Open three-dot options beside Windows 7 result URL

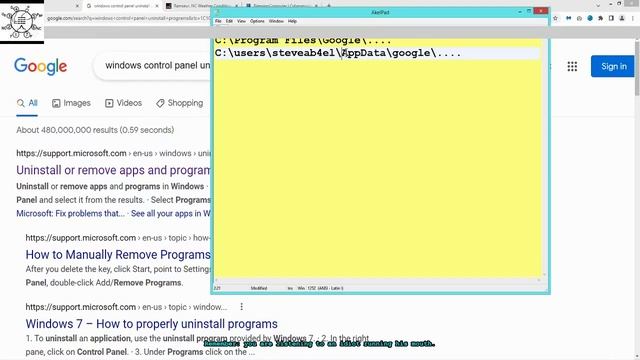pos(242,307)
